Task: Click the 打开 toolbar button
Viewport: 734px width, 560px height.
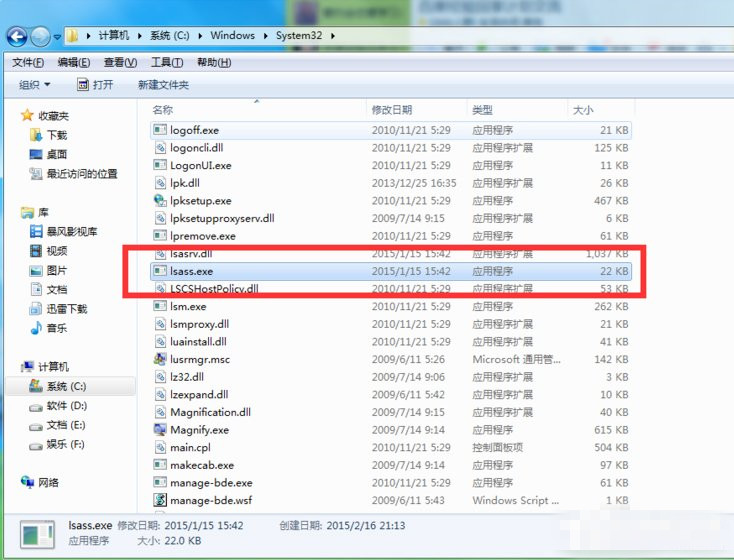Action: coord(94,85)
